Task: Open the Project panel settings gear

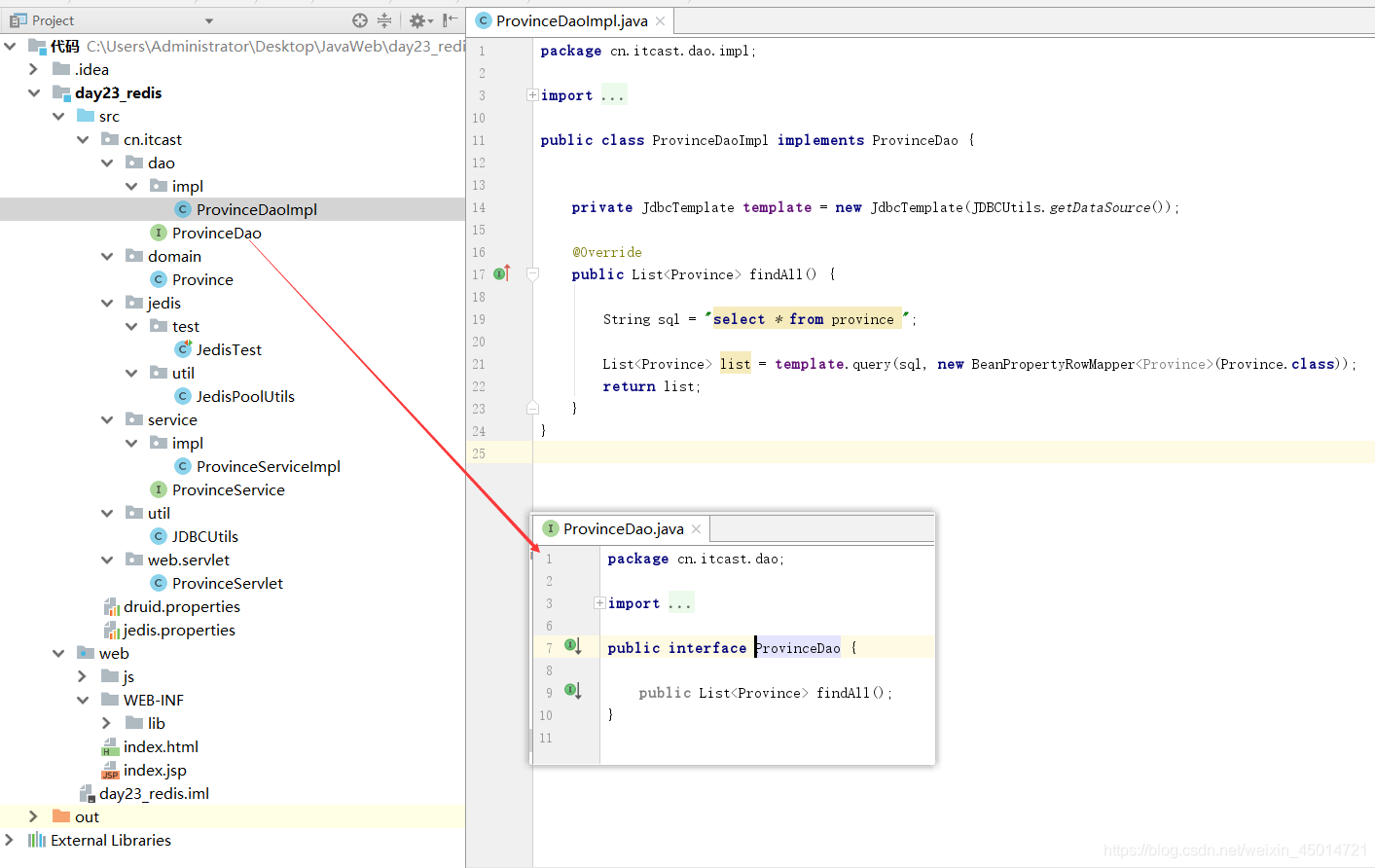Action: point(417,20)
